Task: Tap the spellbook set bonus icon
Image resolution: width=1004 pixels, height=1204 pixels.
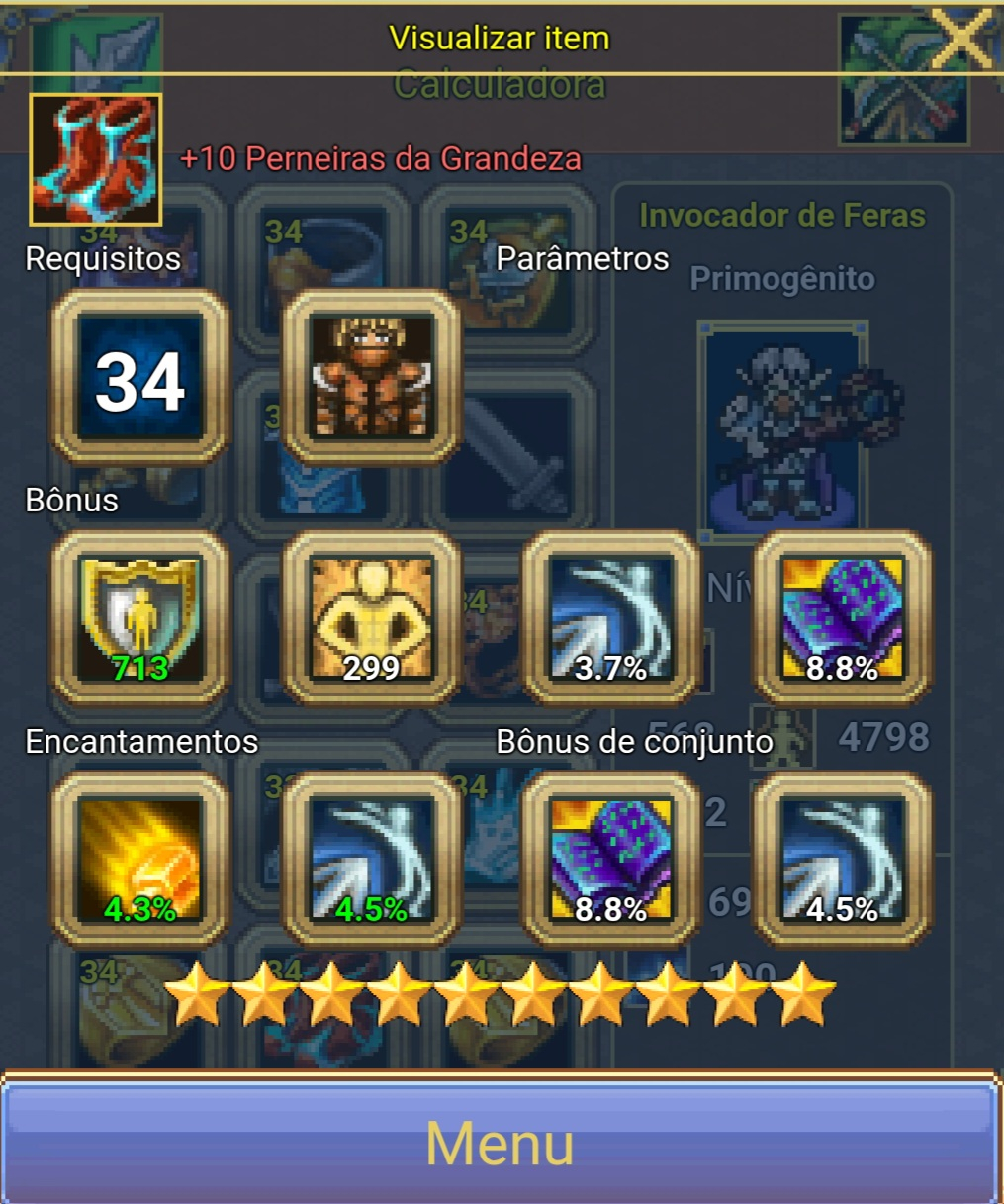Action: pos(611,860)
